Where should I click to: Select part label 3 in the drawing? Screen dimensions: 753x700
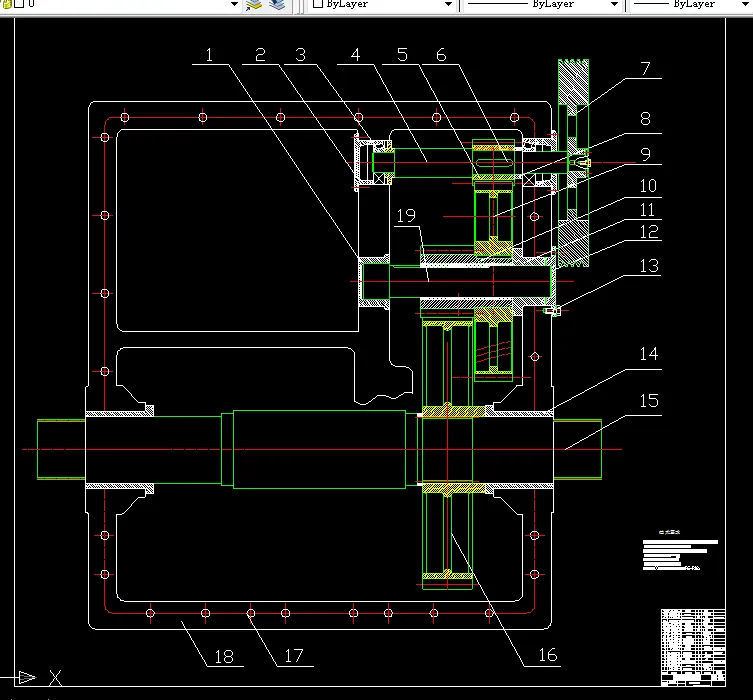click(300, 55)
